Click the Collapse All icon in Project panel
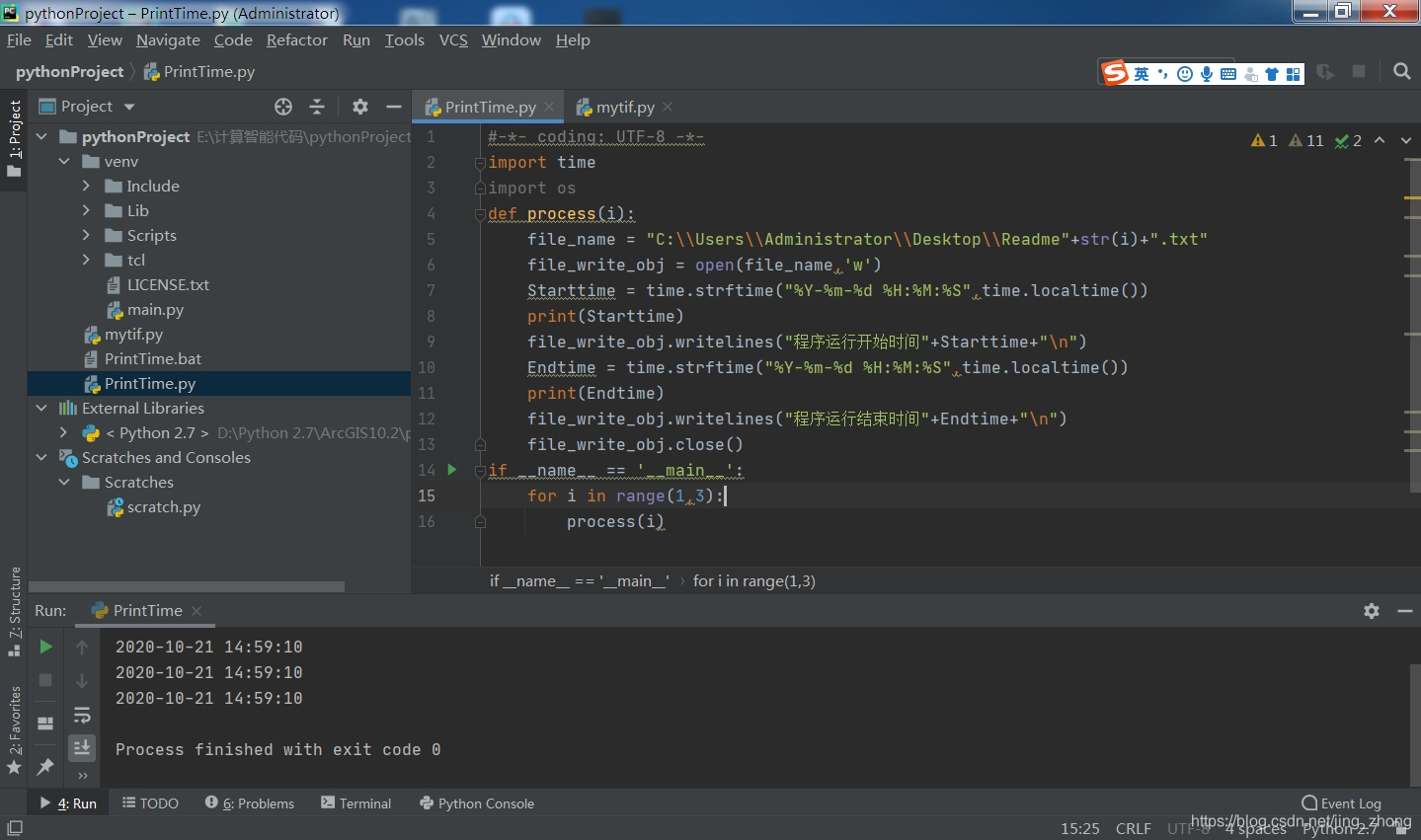 coord(317,107)
